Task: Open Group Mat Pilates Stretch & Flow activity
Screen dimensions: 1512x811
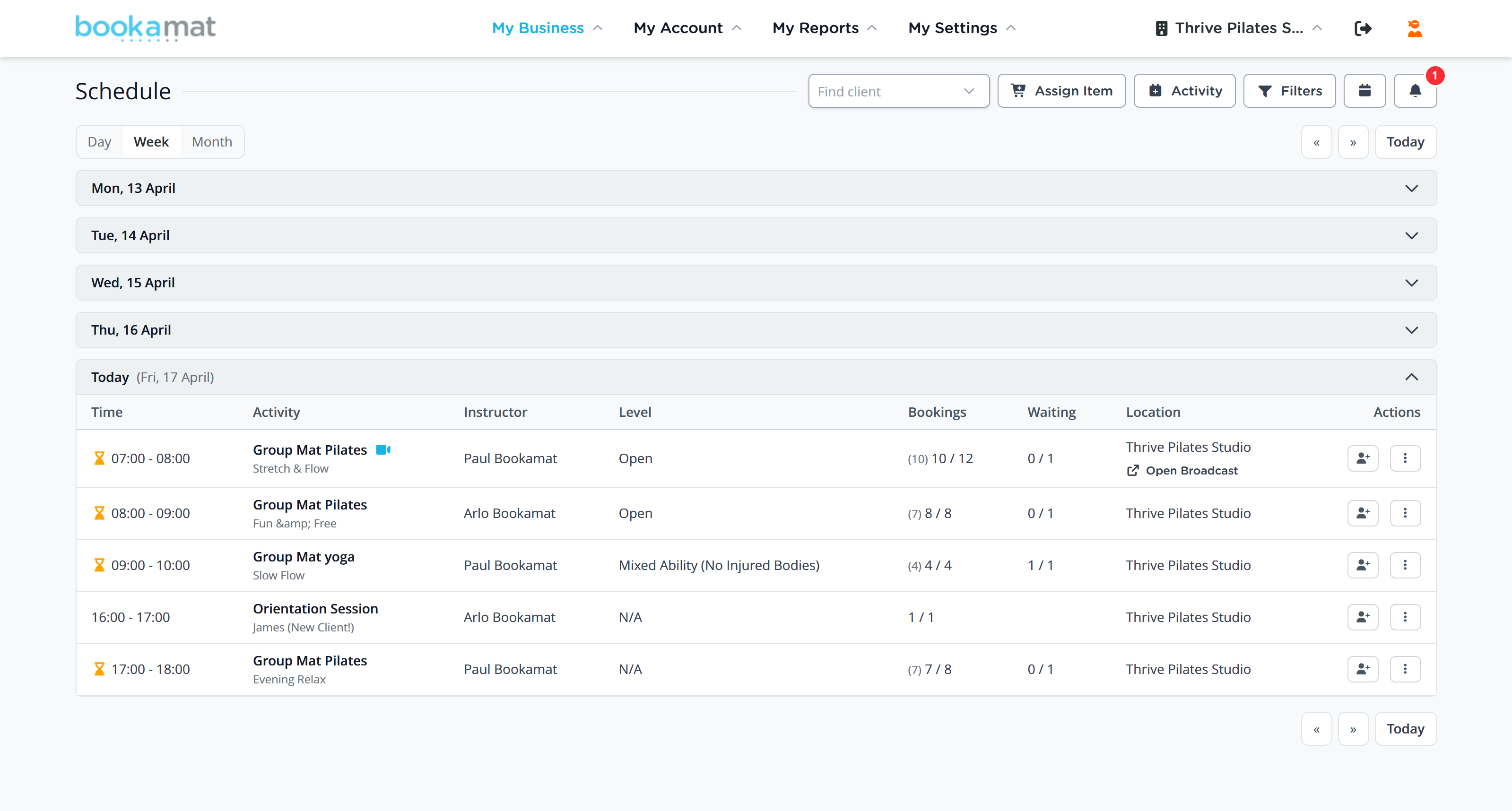Action: tap(310, 449)
